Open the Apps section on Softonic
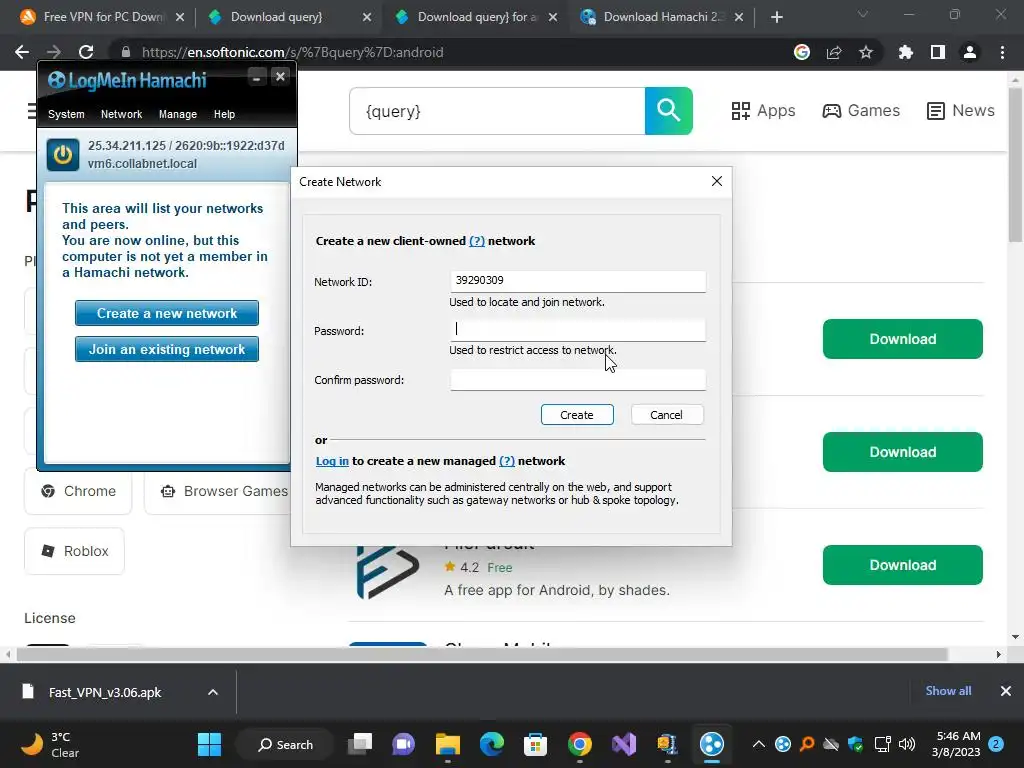The height and width of the screenshot is (768, 1024). coord(763,111)
